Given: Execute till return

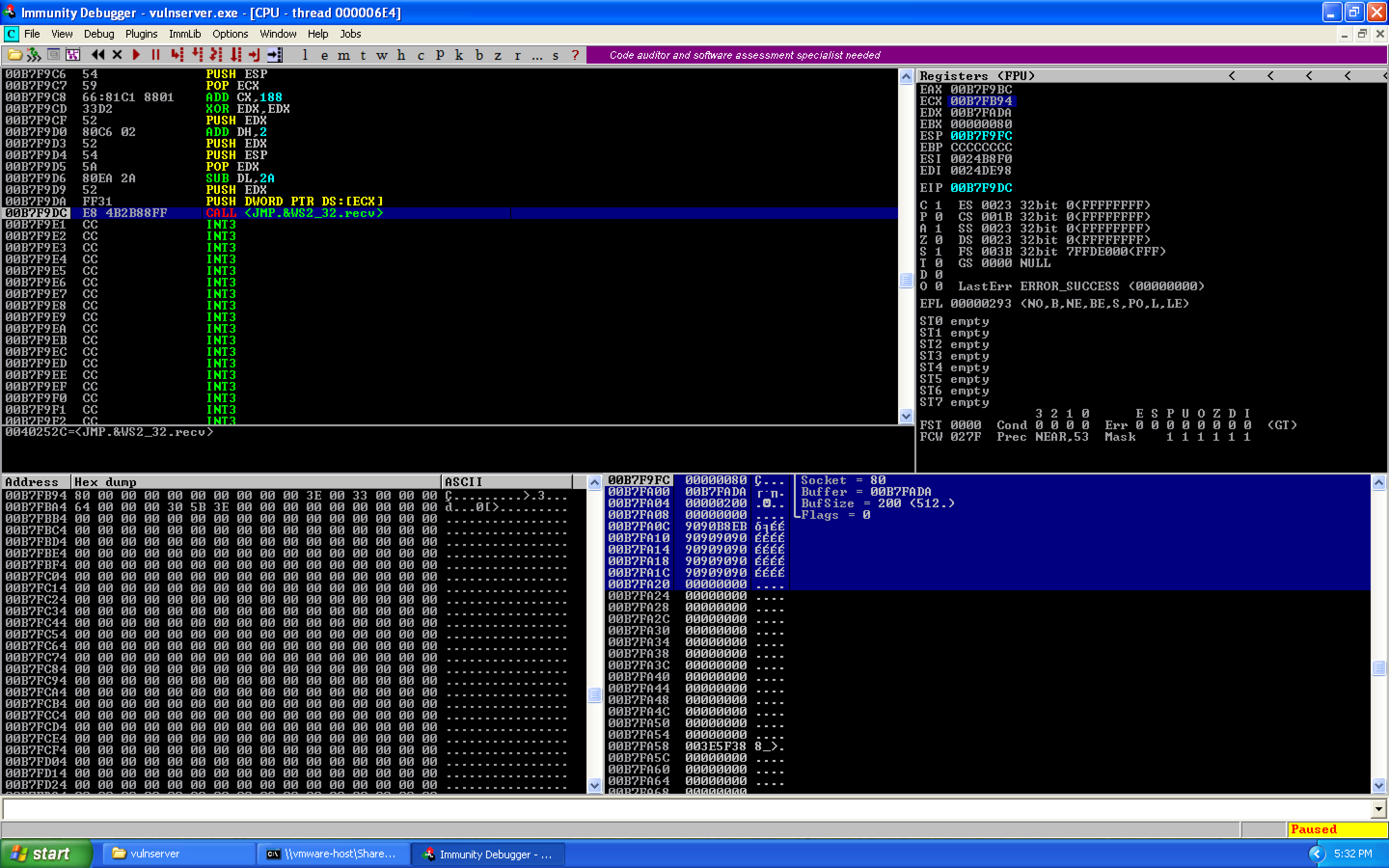Looking at the screenshot, I should 253,54.
